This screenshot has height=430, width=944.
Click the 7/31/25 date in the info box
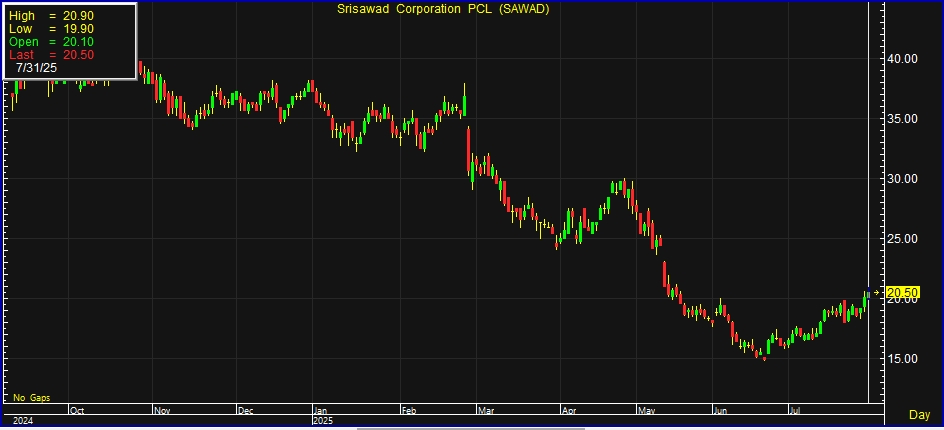[x=37, y=67]
